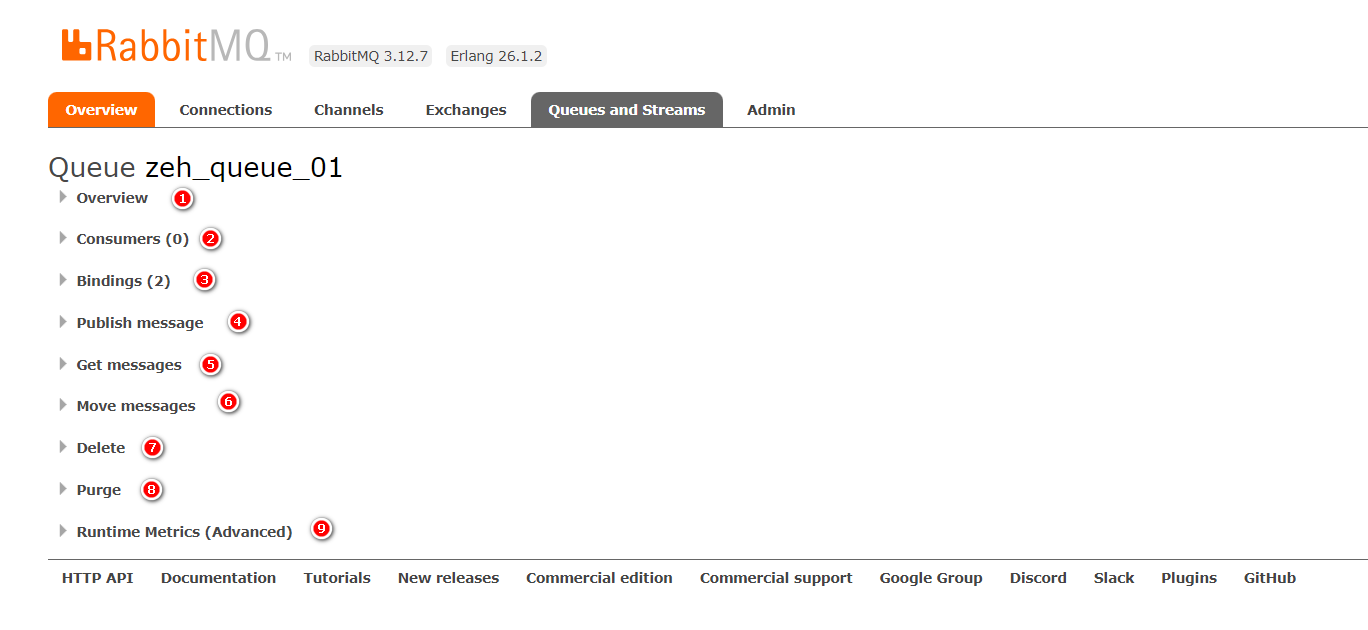Screen dimensions: 1368x630
Task: Go to the Connections tab
Action: 225,110
